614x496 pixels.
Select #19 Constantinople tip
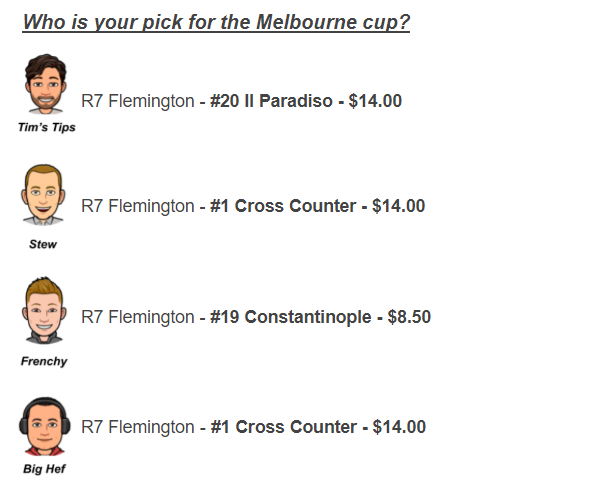pyautogui.click(x=291, y=317)
